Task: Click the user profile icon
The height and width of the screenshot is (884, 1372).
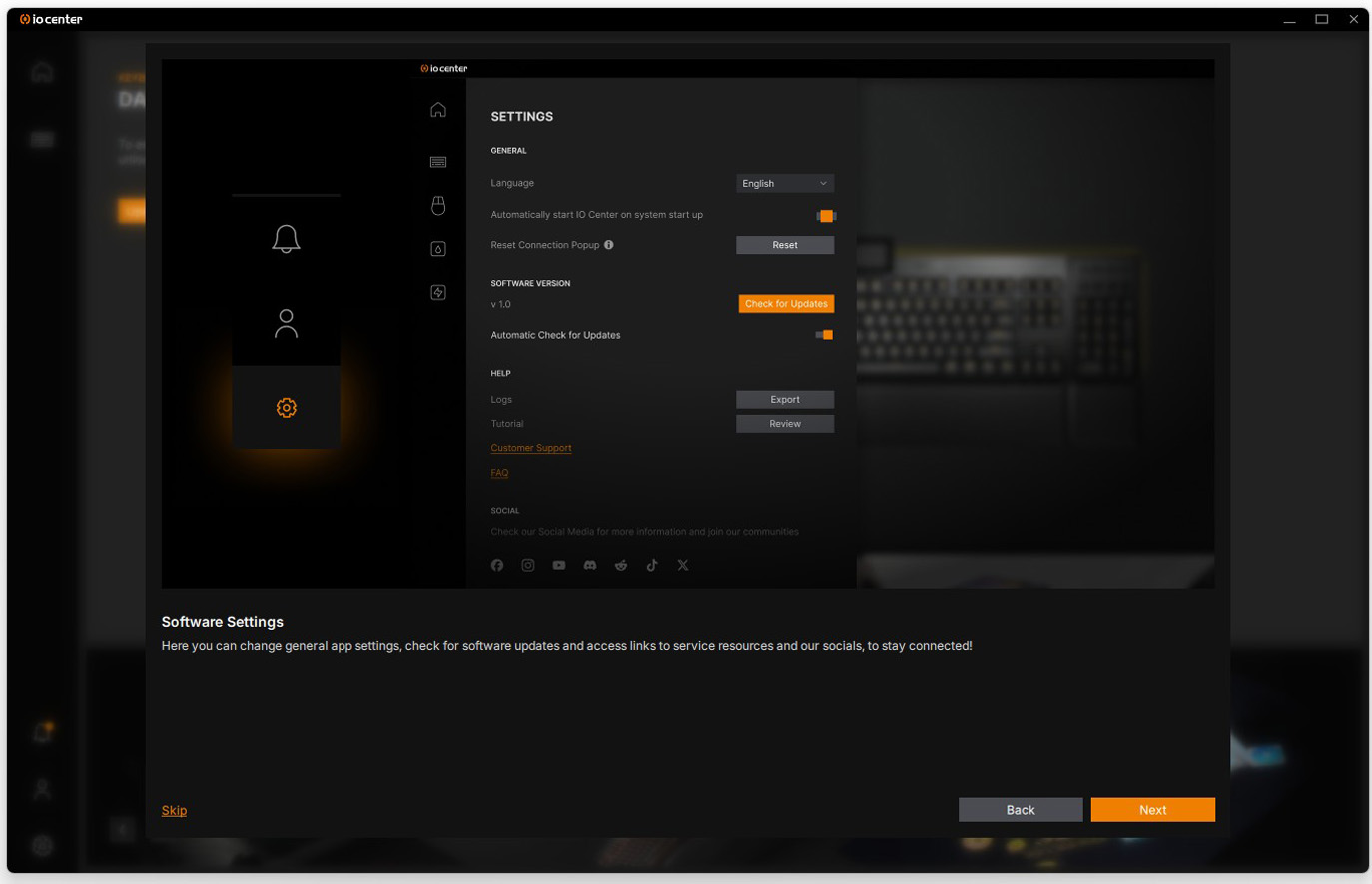Action: [286, 323]
